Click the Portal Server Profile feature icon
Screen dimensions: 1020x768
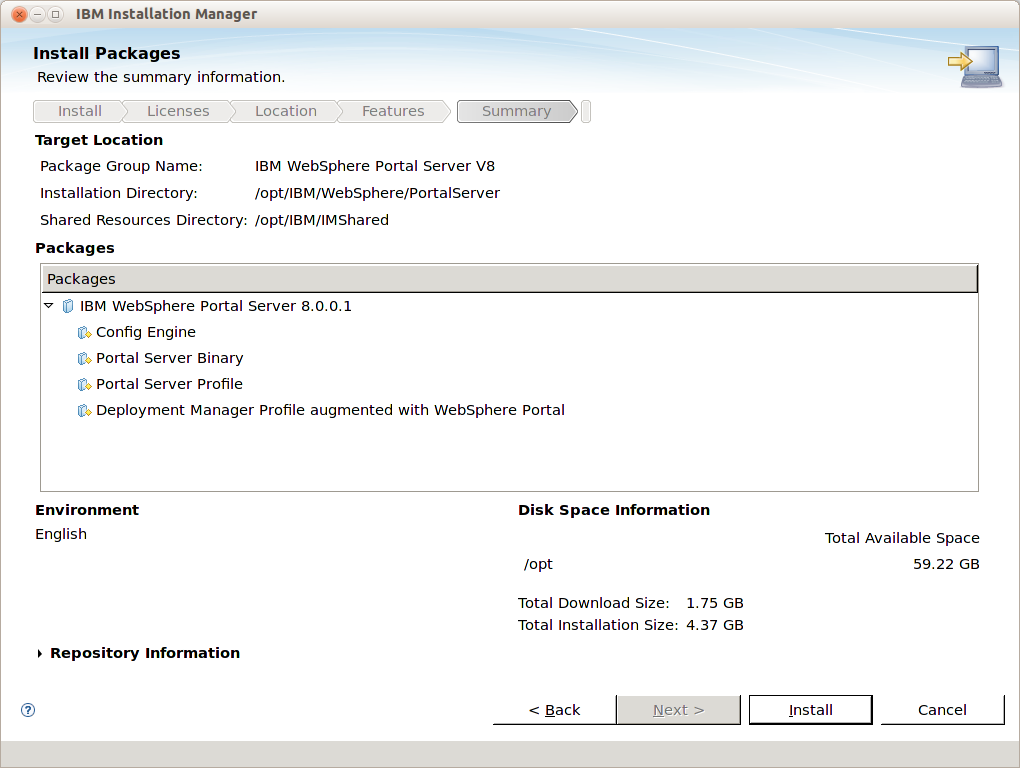coord(84,385)
